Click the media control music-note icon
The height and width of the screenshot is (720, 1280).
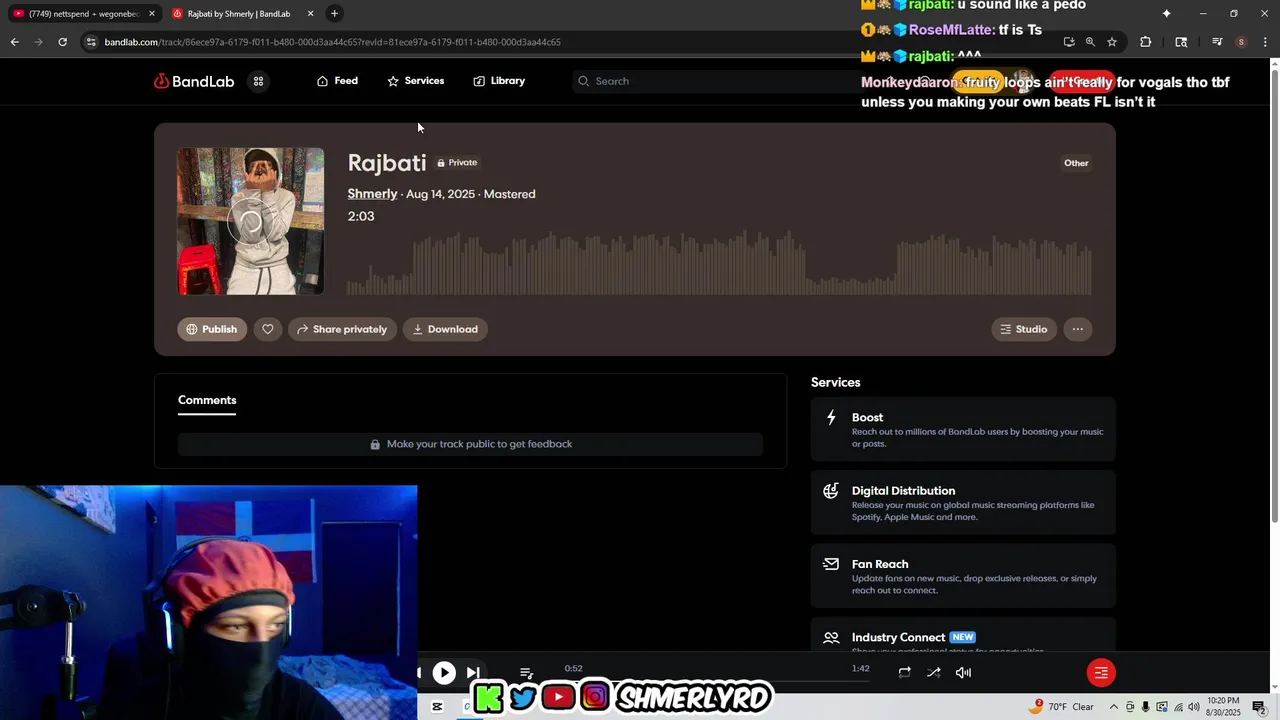coord(1217,42)
